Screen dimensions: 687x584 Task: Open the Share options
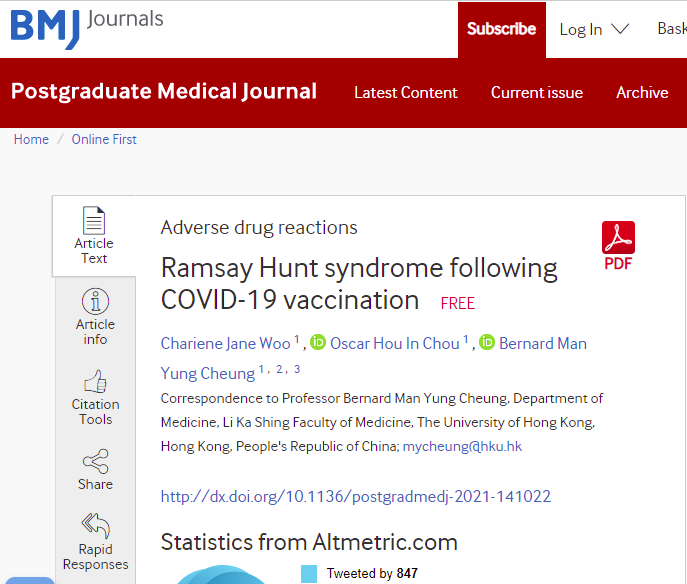pos(95,469)
